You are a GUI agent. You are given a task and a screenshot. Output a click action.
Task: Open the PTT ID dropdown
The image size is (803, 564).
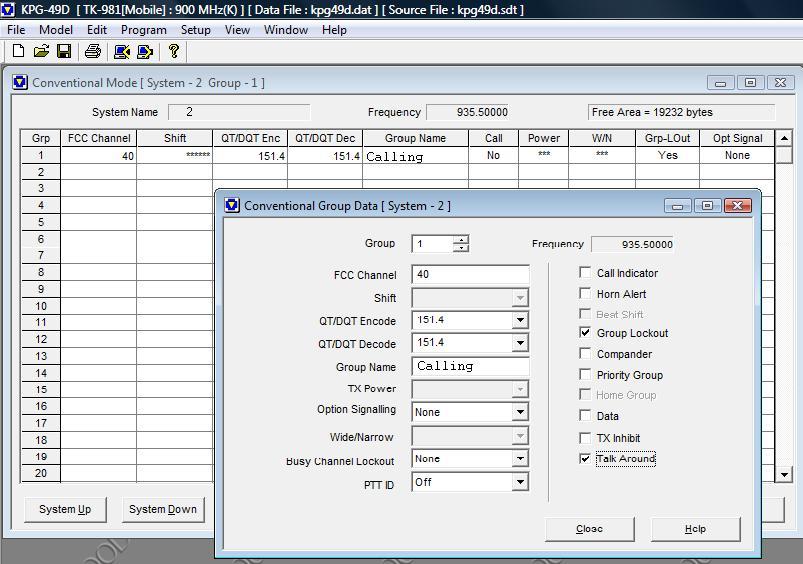[520, 482]
